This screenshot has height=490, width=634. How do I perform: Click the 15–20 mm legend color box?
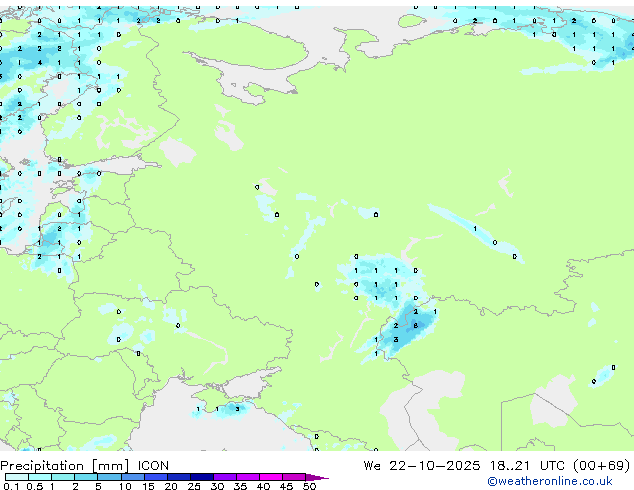(156, 477)
